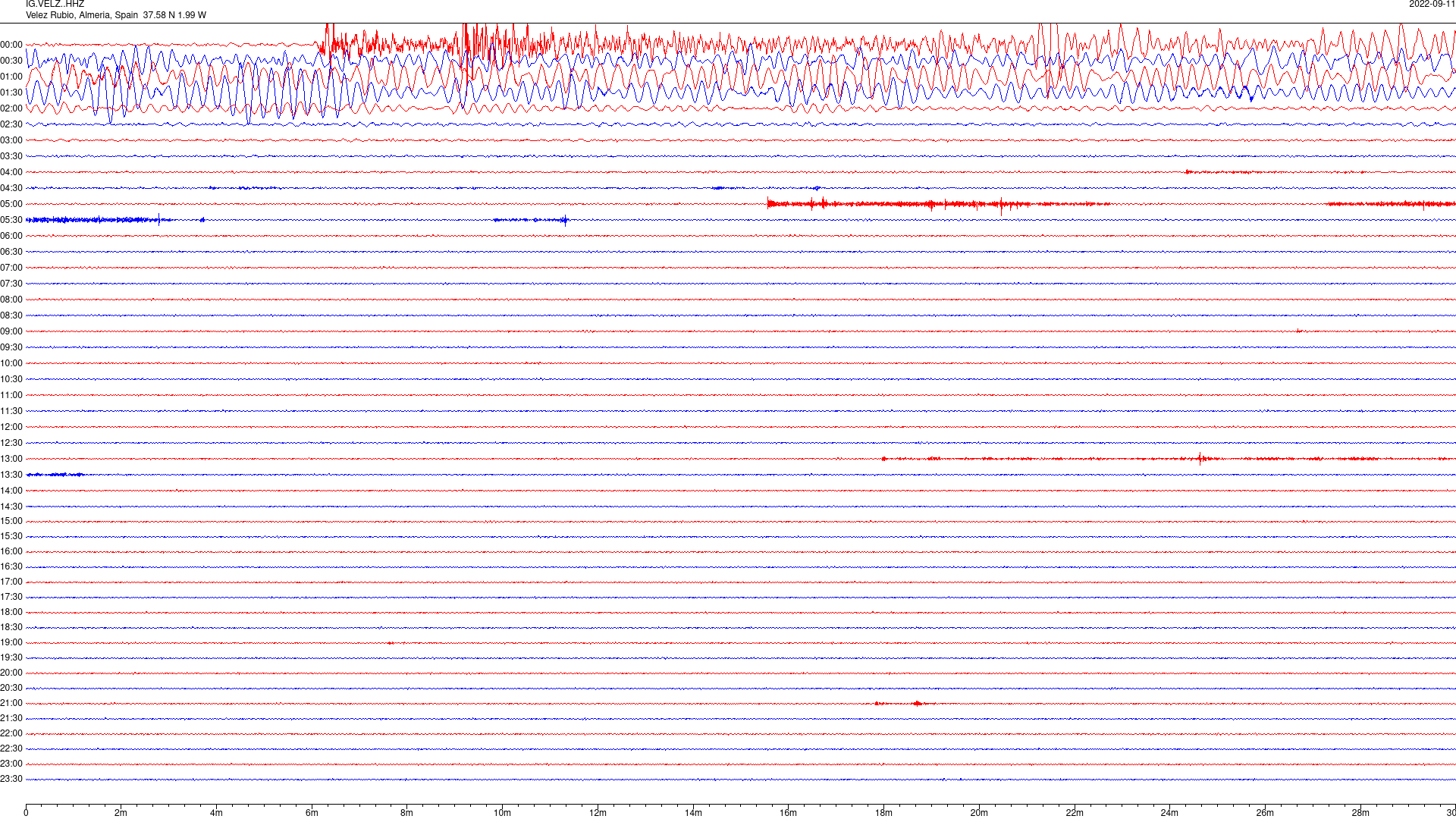Click the 28m axis tick label
1456x819 pixels.
(1360, 813)
